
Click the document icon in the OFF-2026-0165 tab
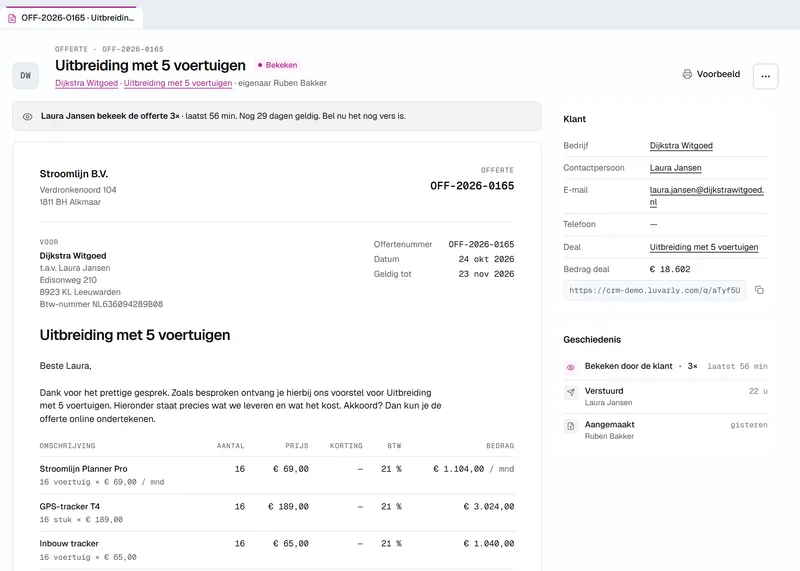[x=12, y=18]
